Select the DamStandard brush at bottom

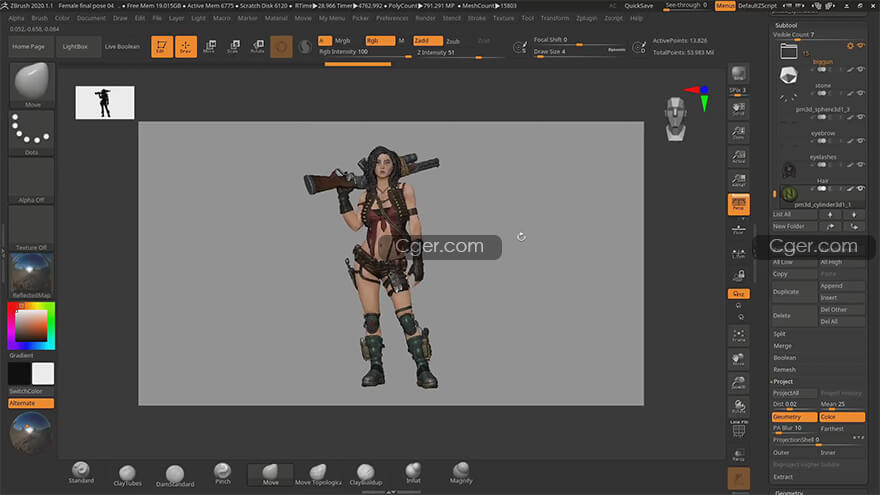[x=175, y=475]
